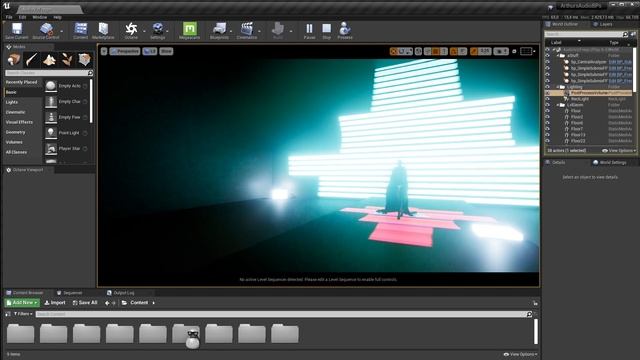Screen dimensions: 640x360
Task: Open the Blueprints toolbar icon
Action: pos(219,29)
